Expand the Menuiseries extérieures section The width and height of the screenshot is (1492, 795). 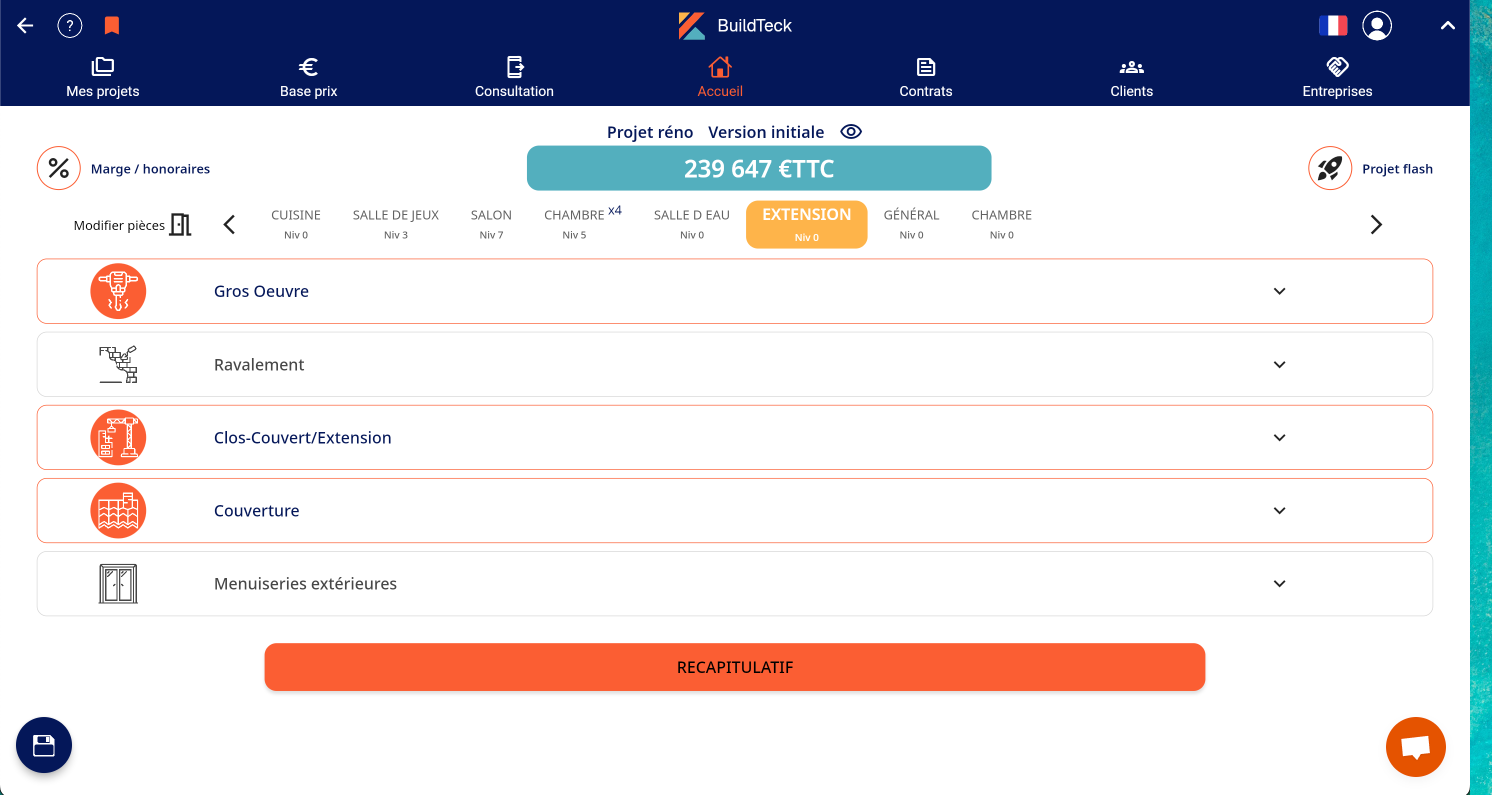pos(1279,583)
